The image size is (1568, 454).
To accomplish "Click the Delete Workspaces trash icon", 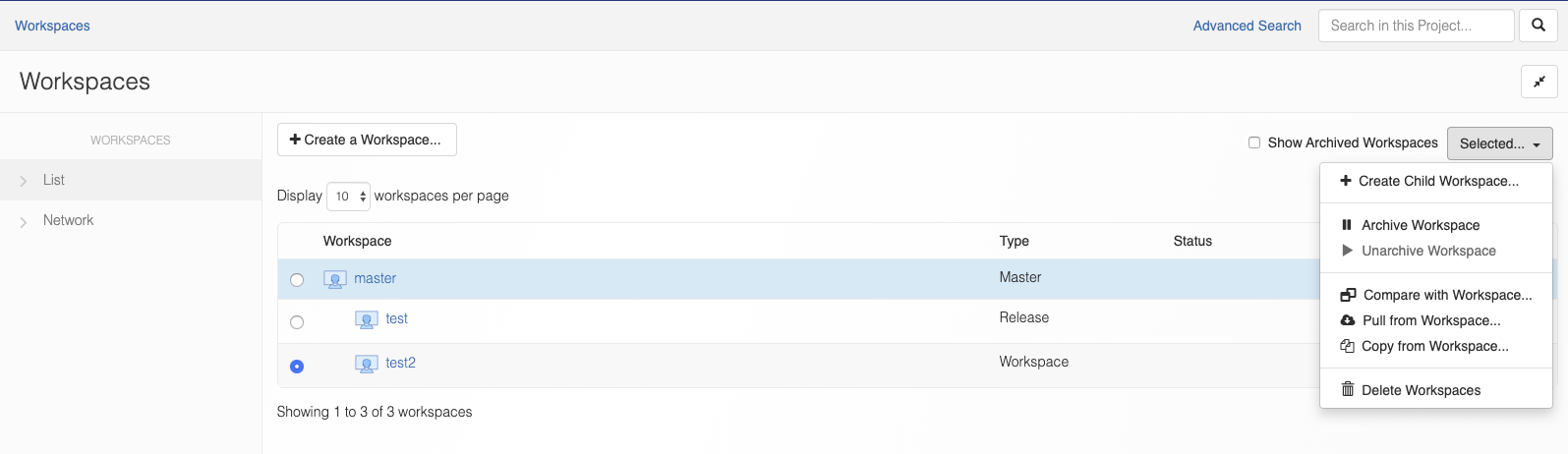I will point(1347,390).
